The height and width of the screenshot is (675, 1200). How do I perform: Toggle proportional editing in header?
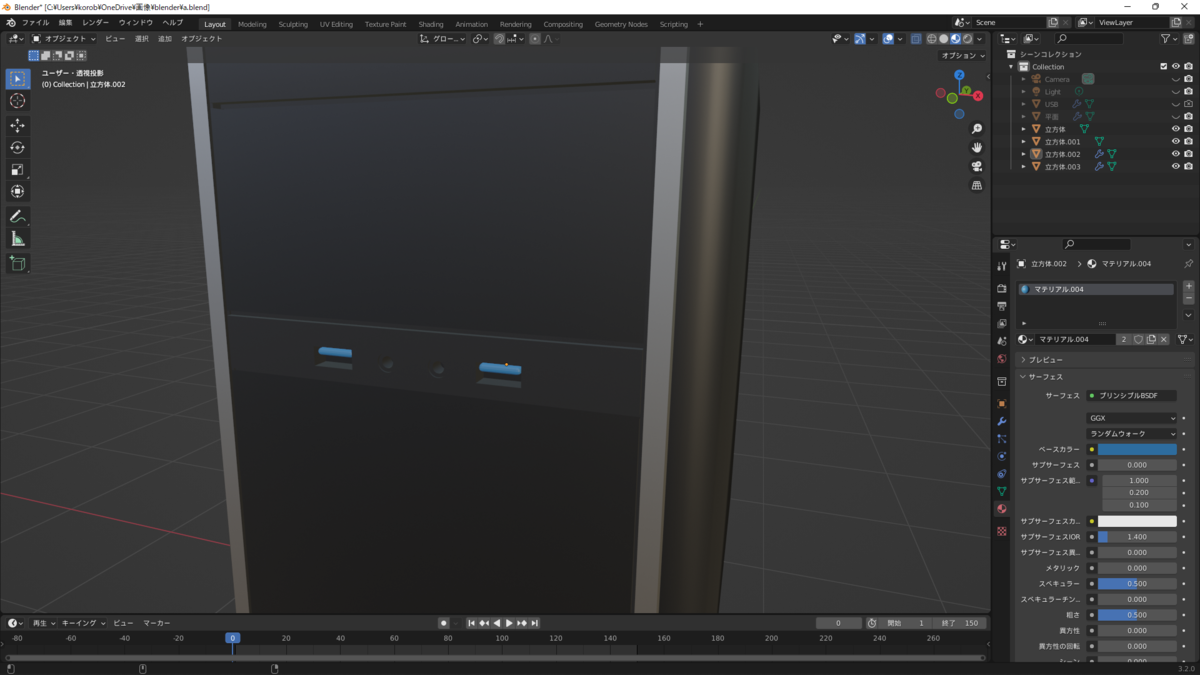tap(535, 39)
